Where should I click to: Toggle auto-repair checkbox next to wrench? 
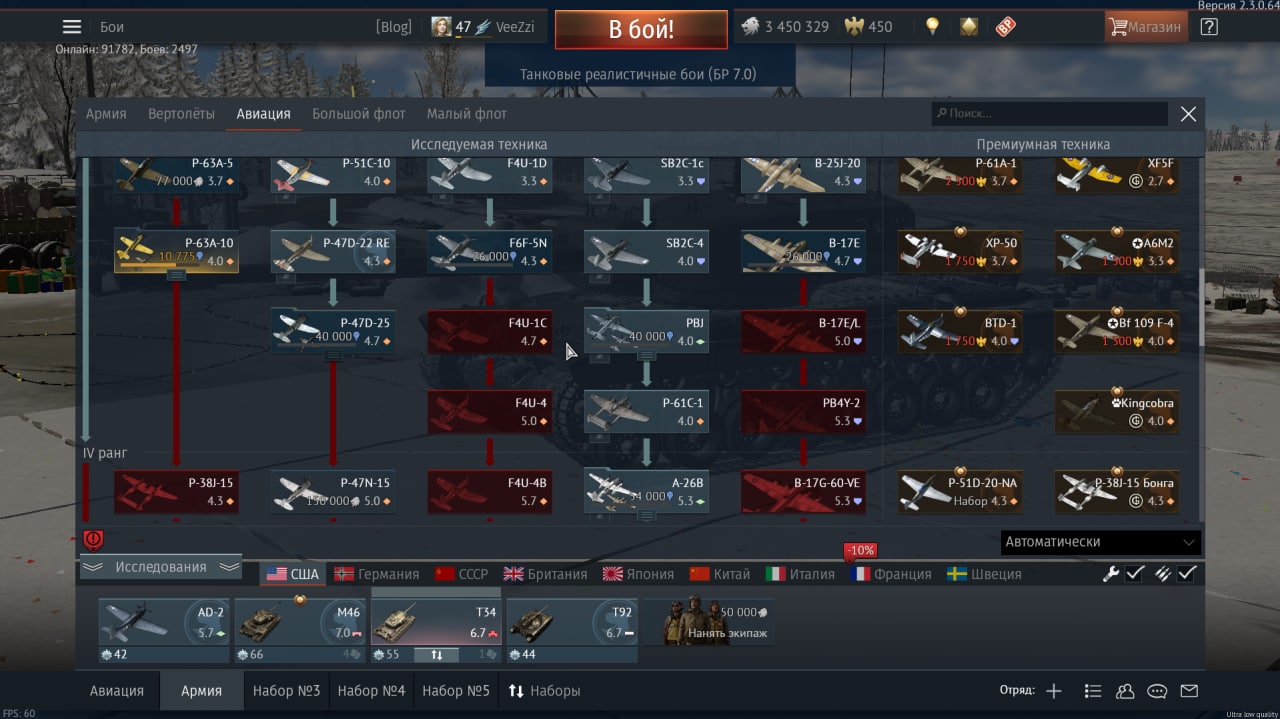[1135, 573]
